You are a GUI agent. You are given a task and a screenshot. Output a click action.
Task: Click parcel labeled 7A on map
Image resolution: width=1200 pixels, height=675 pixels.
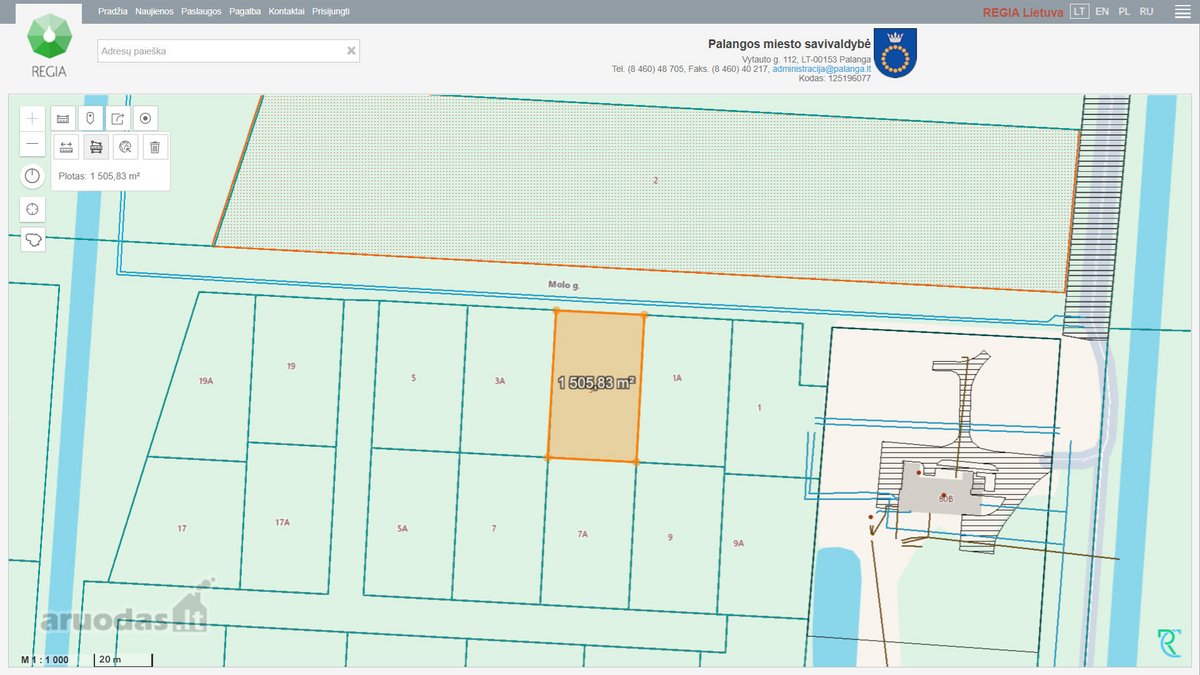click(x=583, y=534)
